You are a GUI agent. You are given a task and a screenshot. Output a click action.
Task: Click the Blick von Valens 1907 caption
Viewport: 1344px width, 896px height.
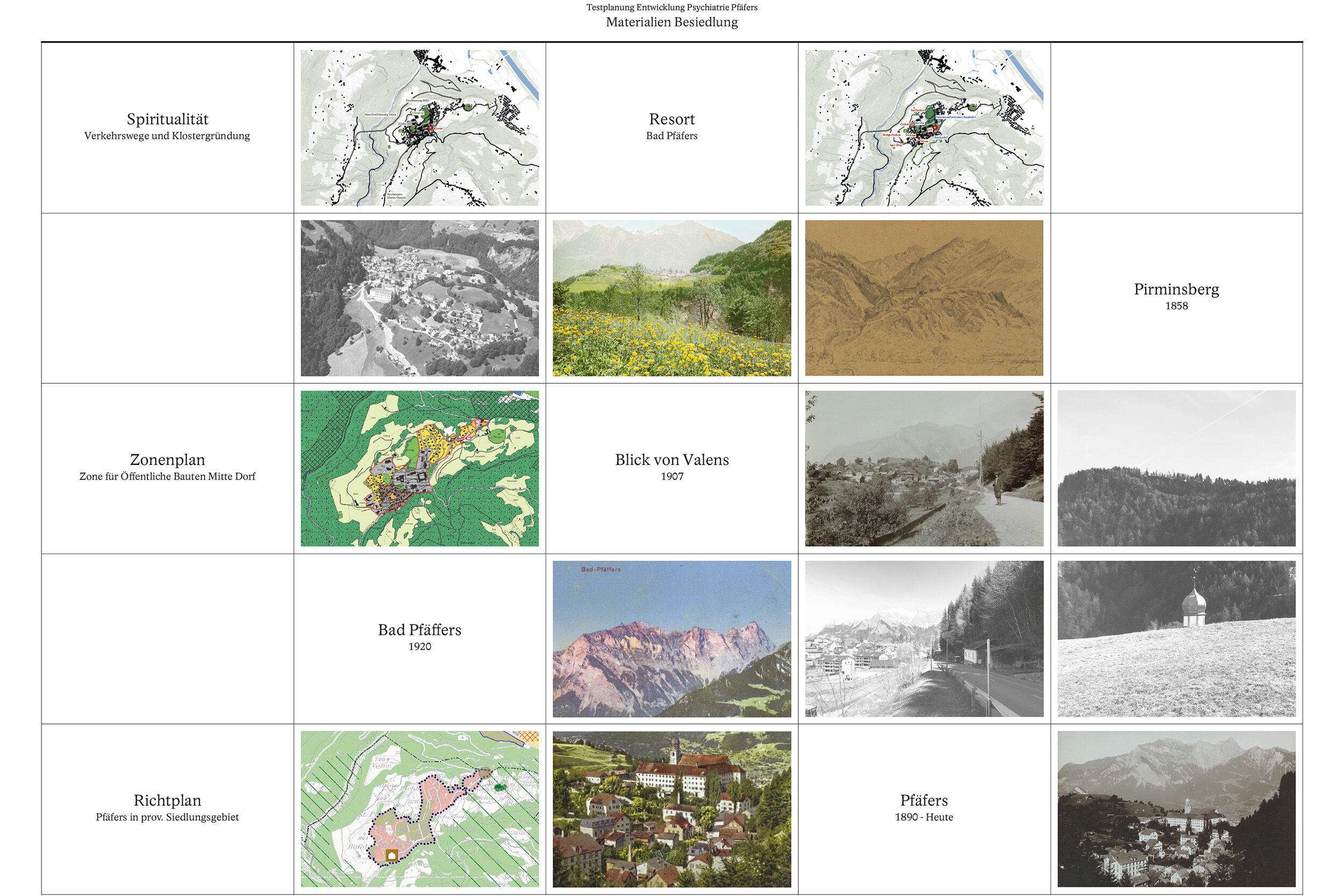(671, 467)
